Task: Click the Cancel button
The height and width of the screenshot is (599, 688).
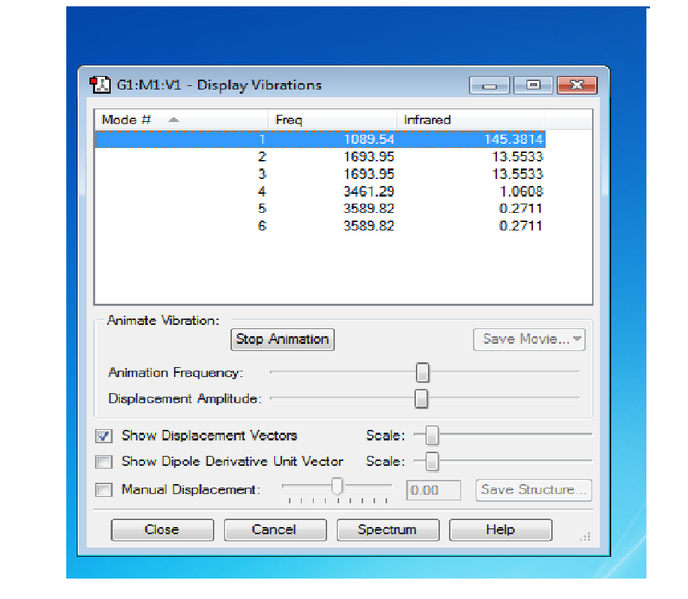Action: tap(275, 530)
